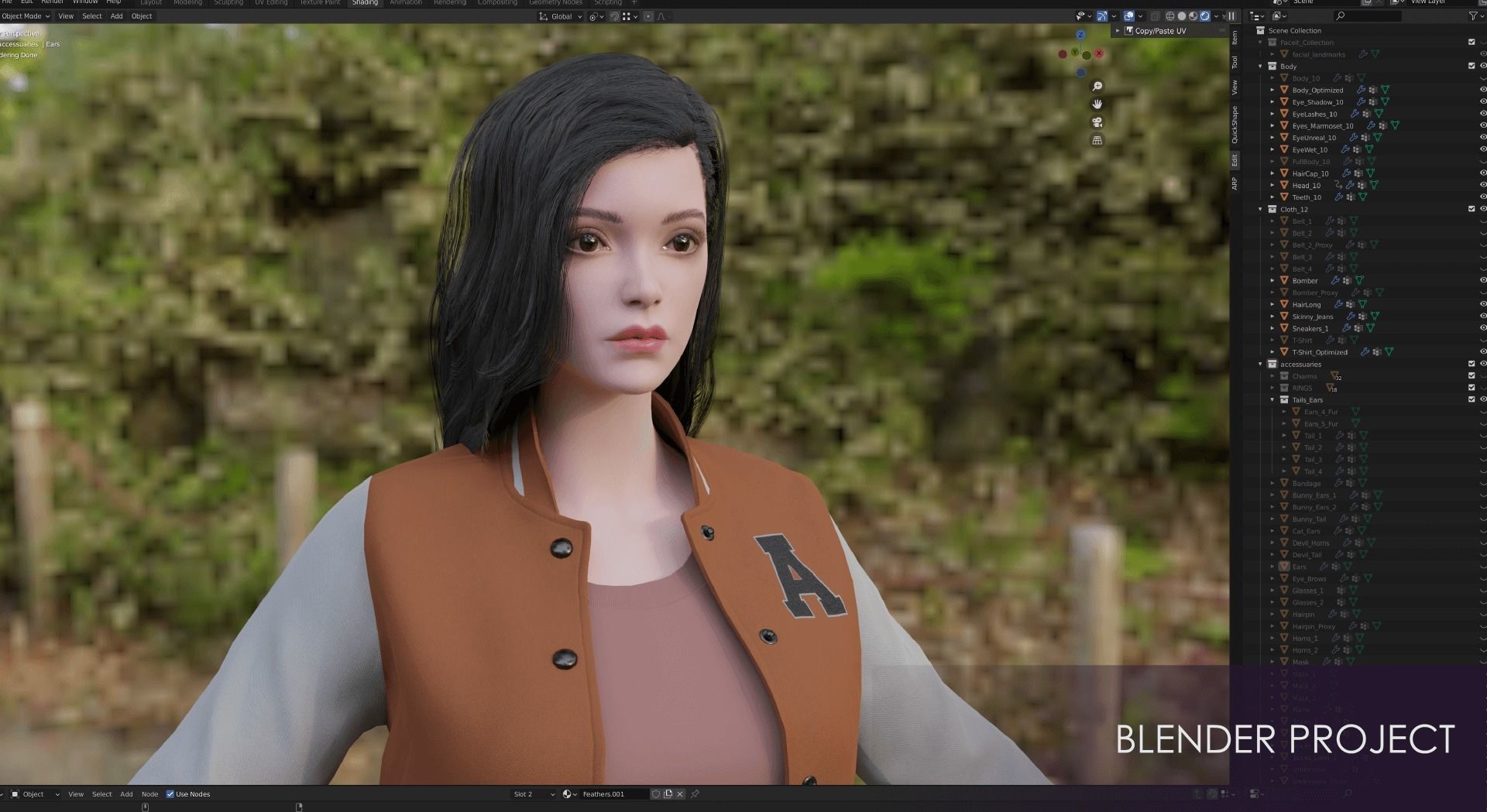Select the Head_10 object in outliner
The image size is (1487, 812).
coord(1306,186)
